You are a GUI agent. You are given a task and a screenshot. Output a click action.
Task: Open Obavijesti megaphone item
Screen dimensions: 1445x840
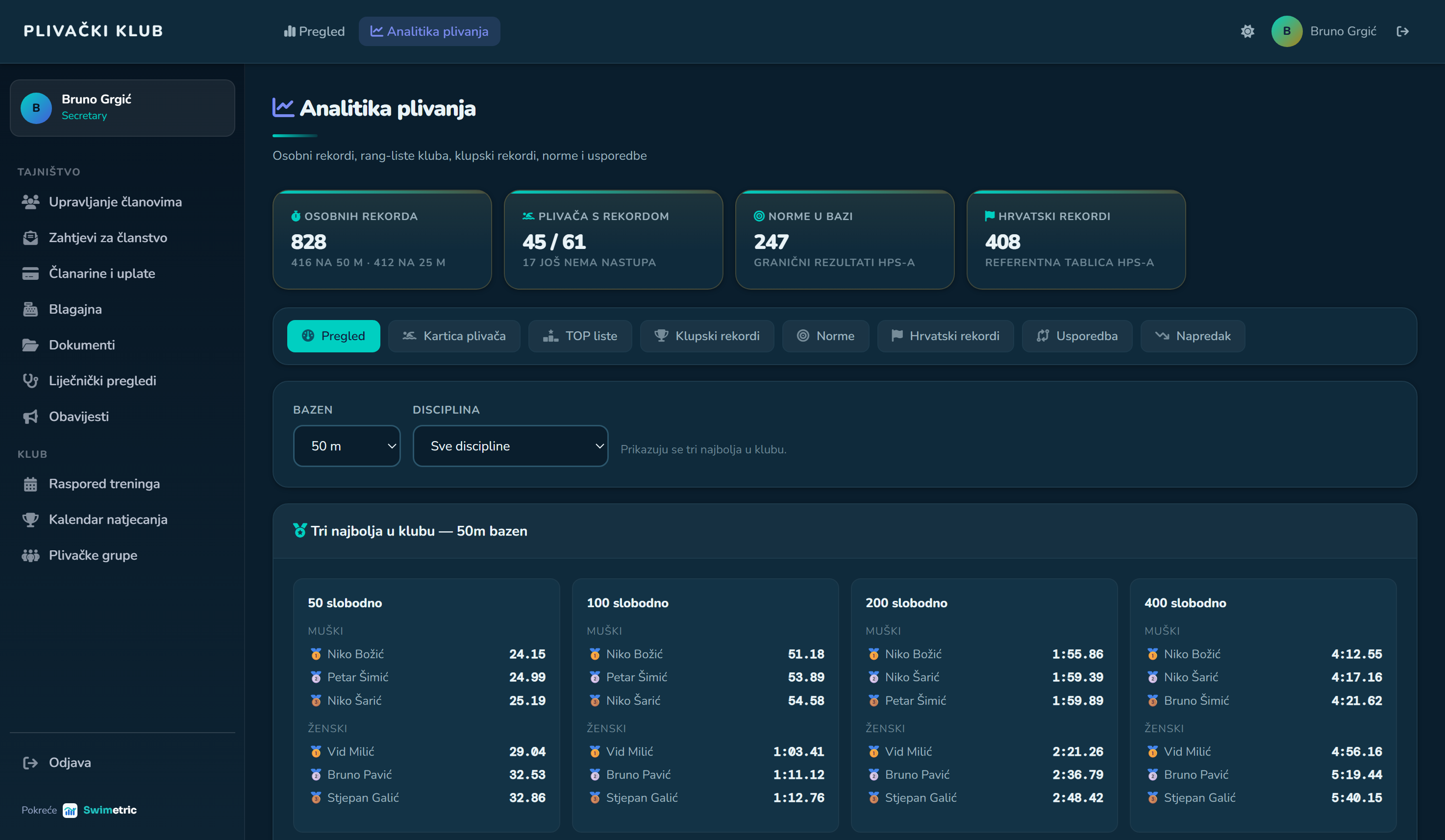click(123, 416)
